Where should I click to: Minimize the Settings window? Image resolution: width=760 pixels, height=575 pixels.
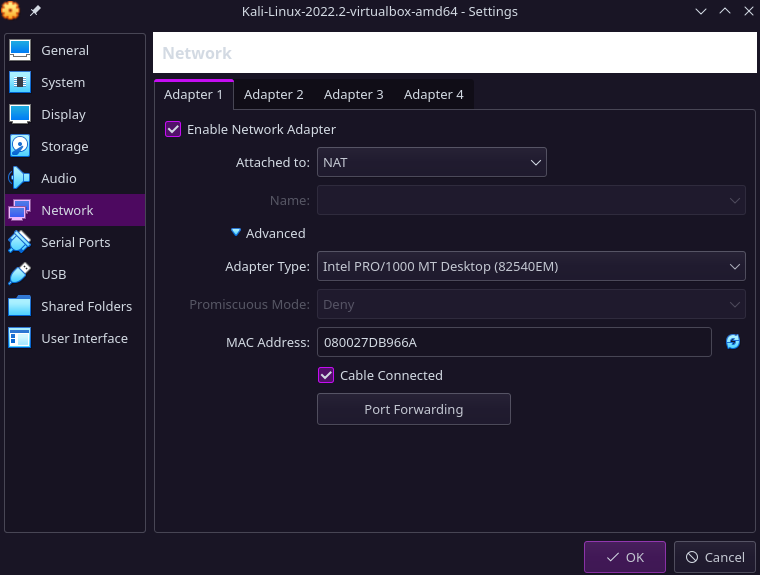pos(701,11)
